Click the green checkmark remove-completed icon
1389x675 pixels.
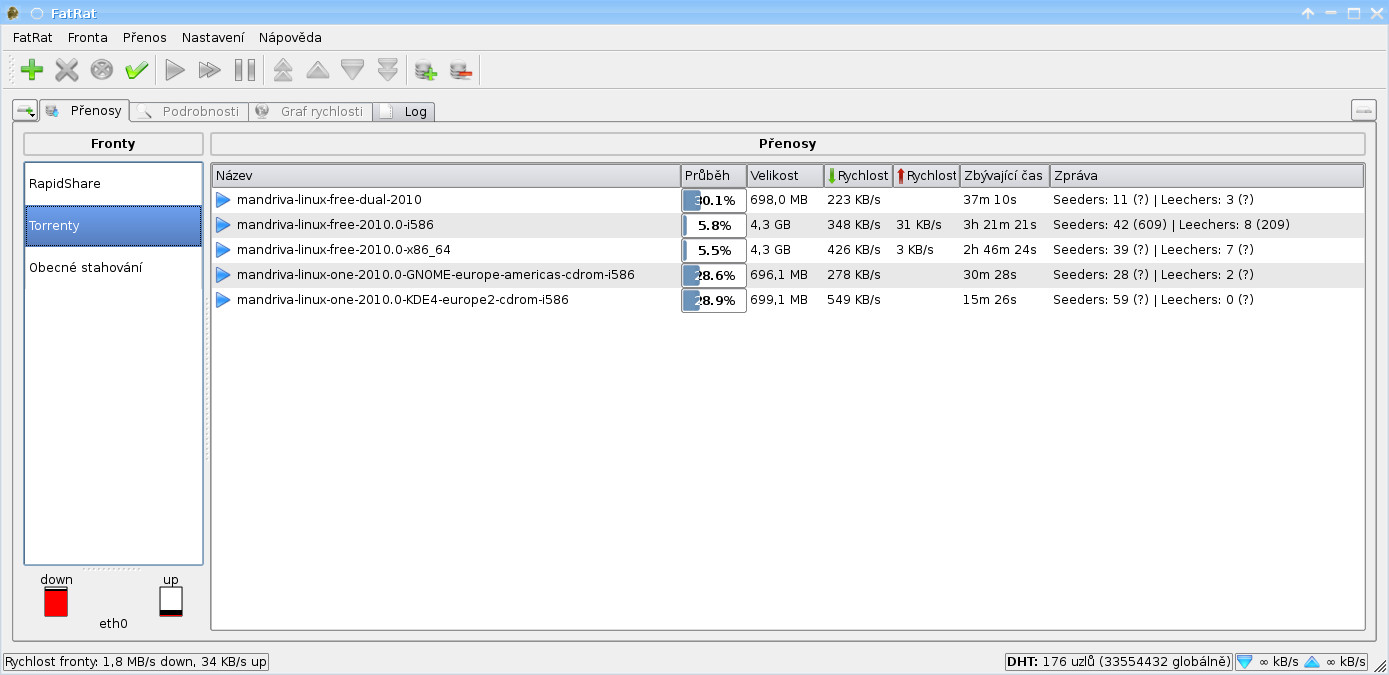point(137,70)
